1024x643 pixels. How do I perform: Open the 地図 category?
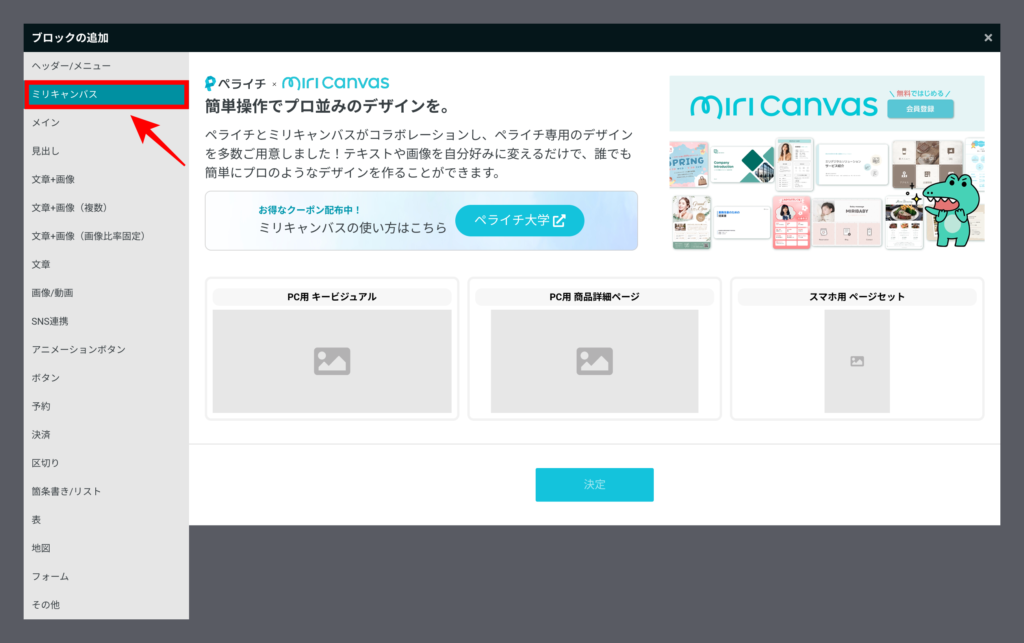coord(106,548)
